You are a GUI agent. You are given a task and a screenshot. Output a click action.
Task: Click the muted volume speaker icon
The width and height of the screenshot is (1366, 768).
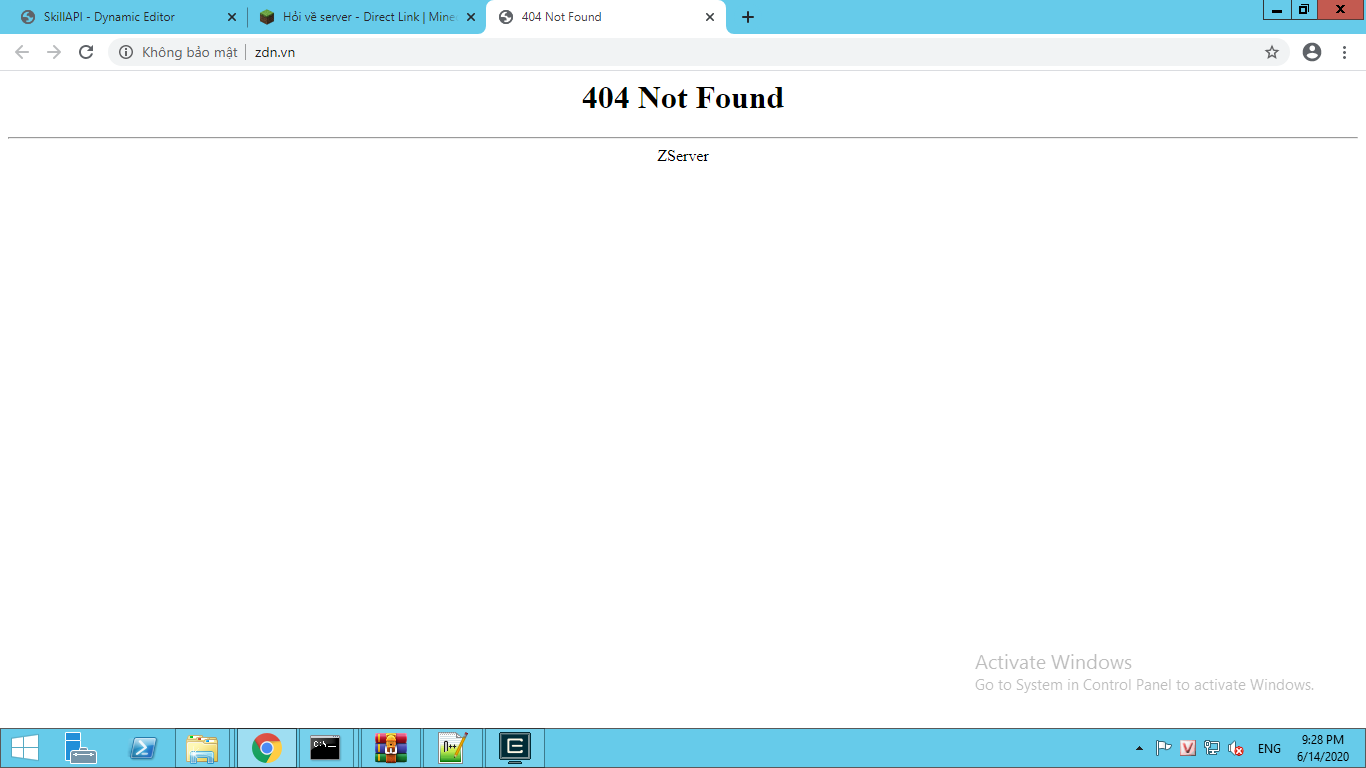point(1236,748)
